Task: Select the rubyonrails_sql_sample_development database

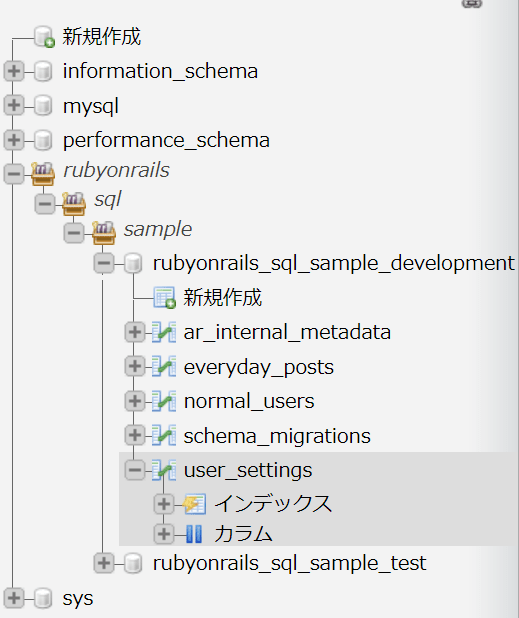Action: click(x=334, y=263)
